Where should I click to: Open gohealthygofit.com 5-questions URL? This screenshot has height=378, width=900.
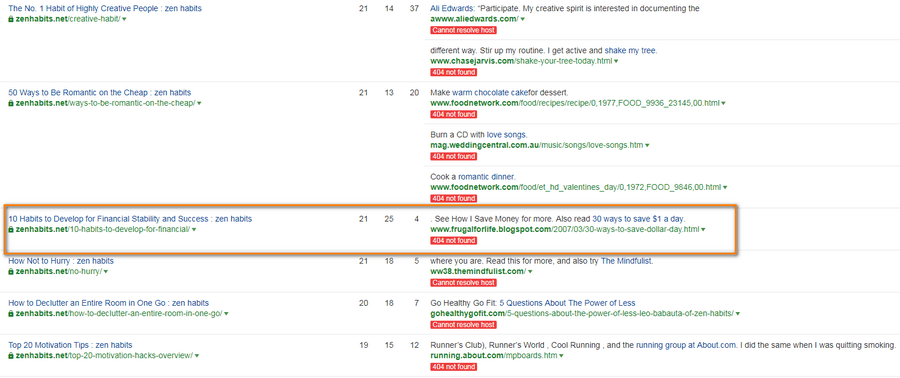tap(582, 314)
